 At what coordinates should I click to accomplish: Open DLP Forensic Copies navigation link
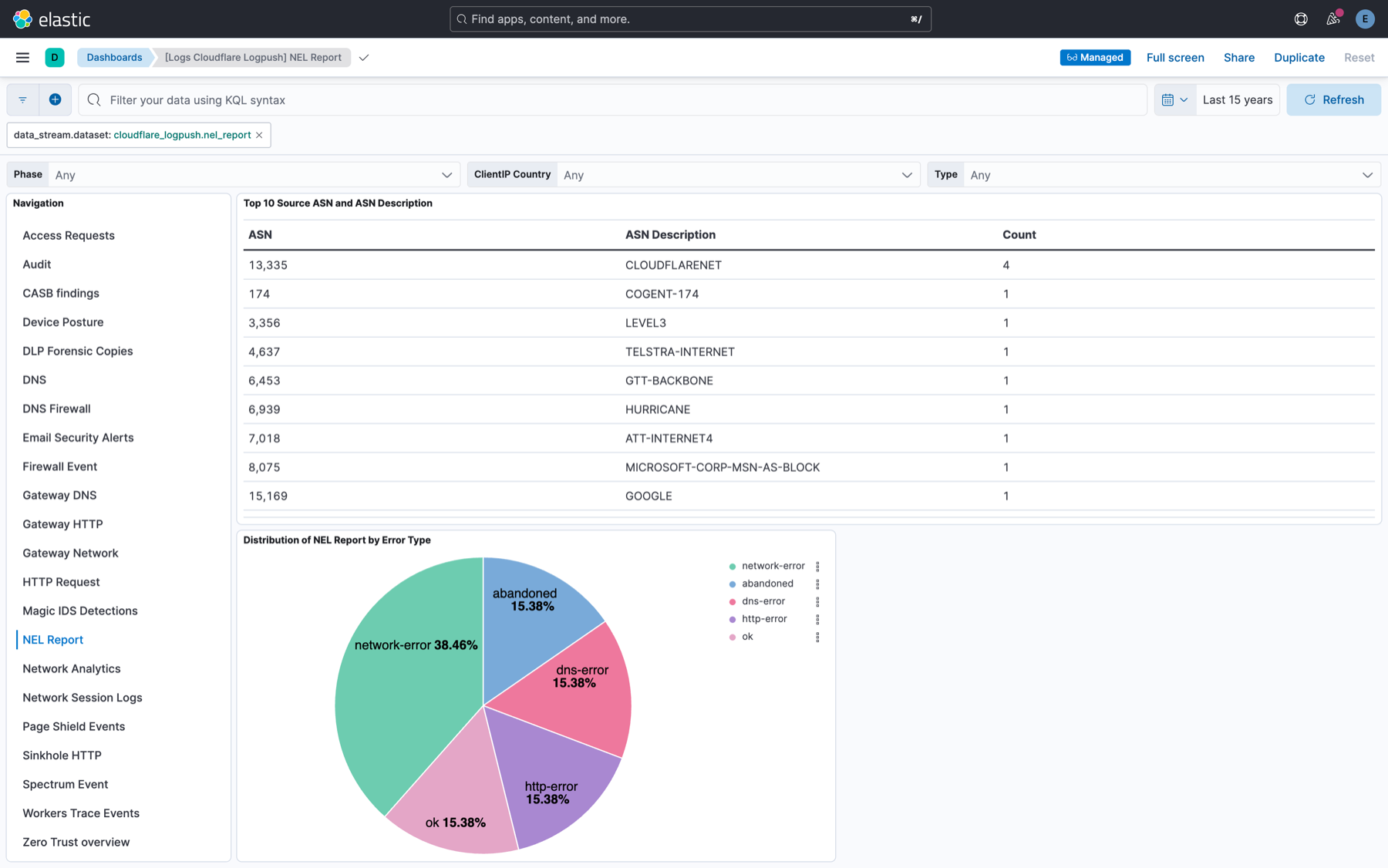pyautogui.click(x=78, y=351)
